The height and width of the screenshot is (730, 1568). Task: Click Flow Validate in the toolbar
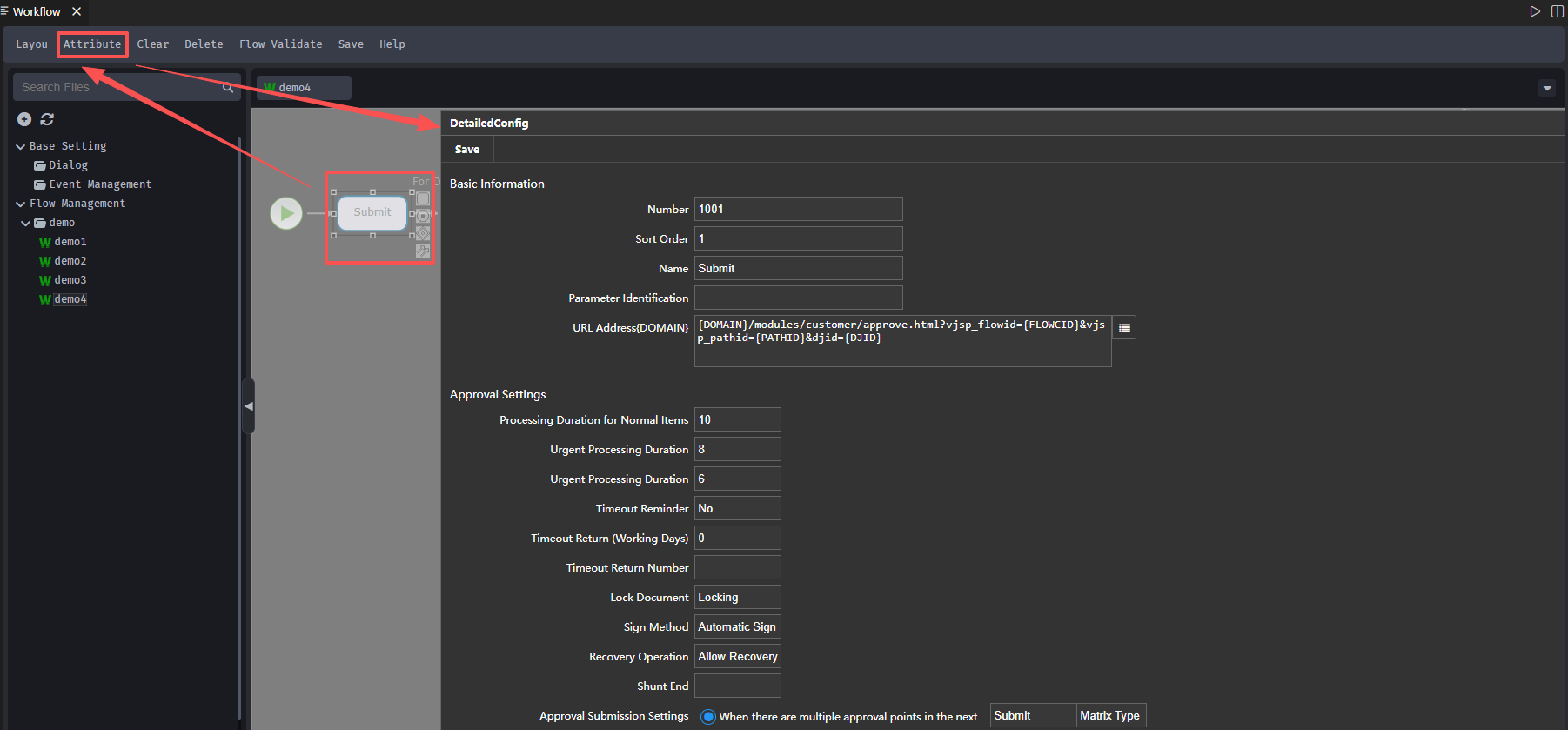click(280, 44)
